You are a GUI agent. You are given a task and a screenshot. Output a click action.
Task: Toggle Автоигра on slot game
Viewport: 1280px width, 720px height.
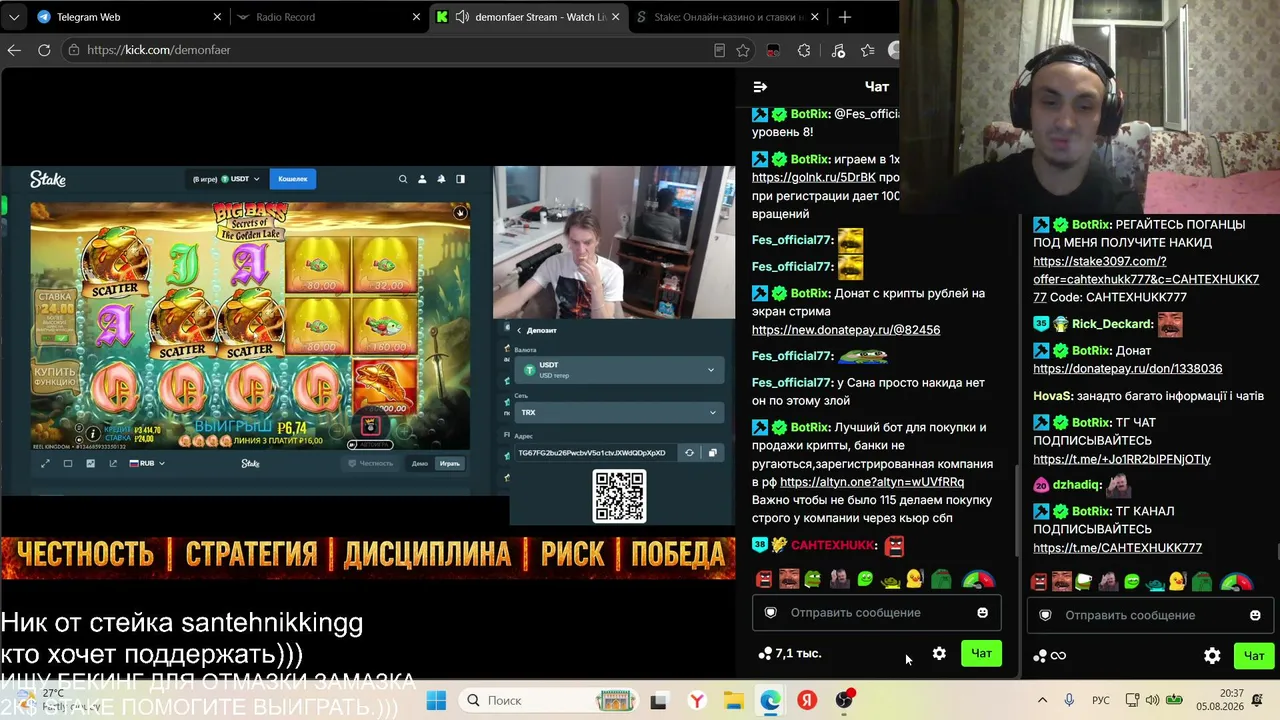370,444
